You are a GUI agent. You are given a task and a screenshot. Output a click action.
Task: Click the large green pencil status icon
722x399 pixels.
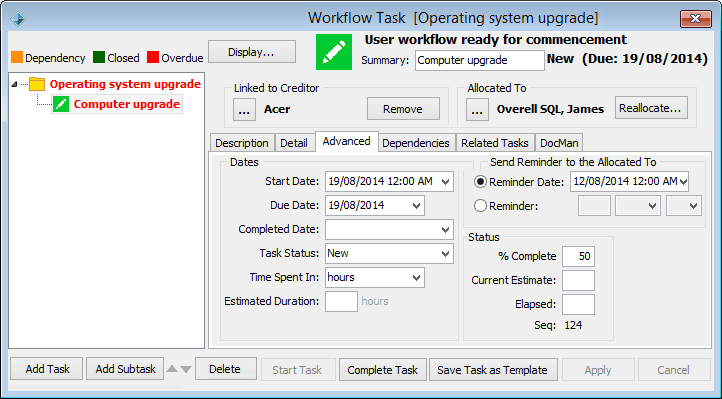[x=334, y=52]
